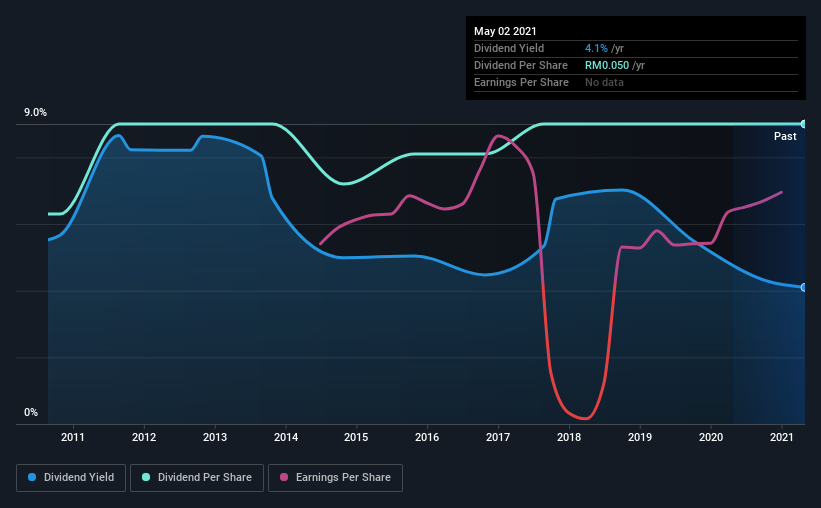Toggle the Dividend Per Share legend button
Viewport: 821px width, 508px height.
(x=197, y=478)
